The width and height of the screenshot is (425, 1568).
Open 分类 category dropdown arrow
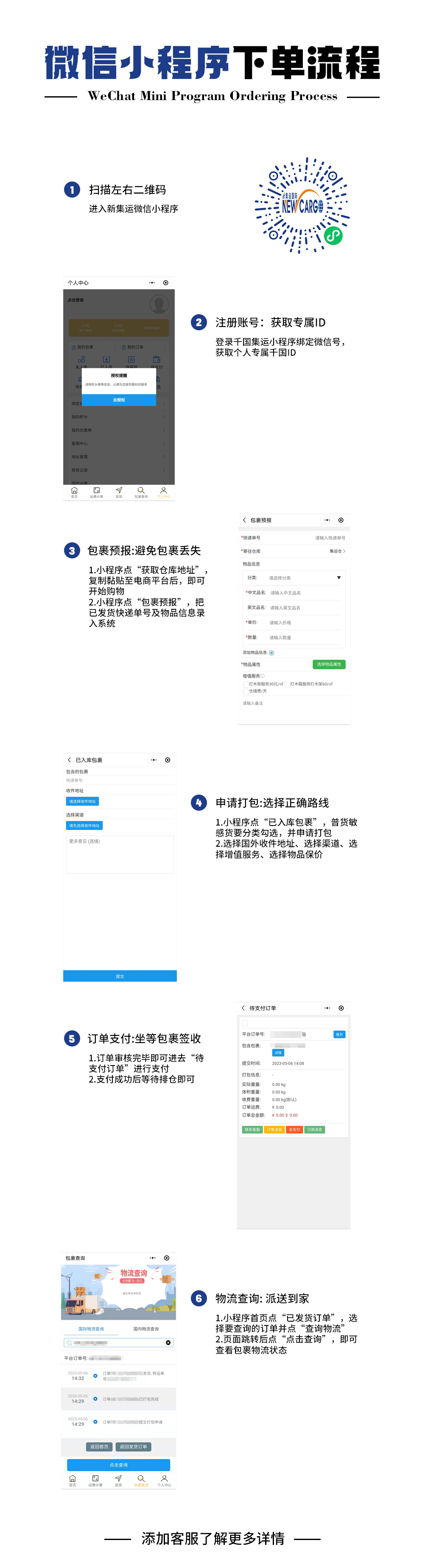point(338,578)
